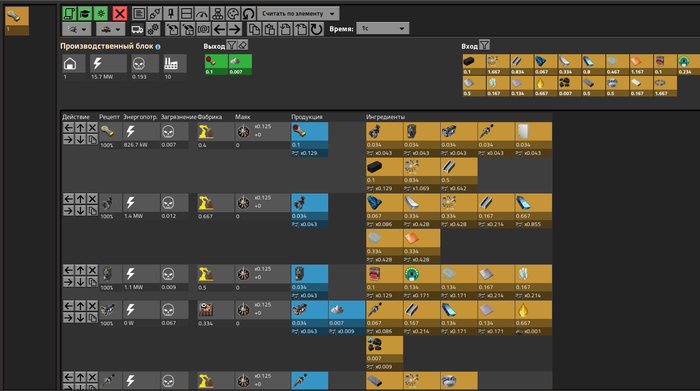Open the robot icon dropdown in toolbar
700x391 pixels.
click(x=77, y=29)
